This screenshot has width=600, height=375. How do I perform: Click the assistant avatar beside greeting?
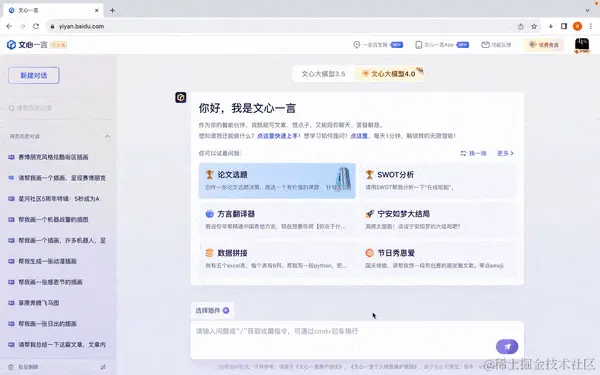click(x=181, y=98)
